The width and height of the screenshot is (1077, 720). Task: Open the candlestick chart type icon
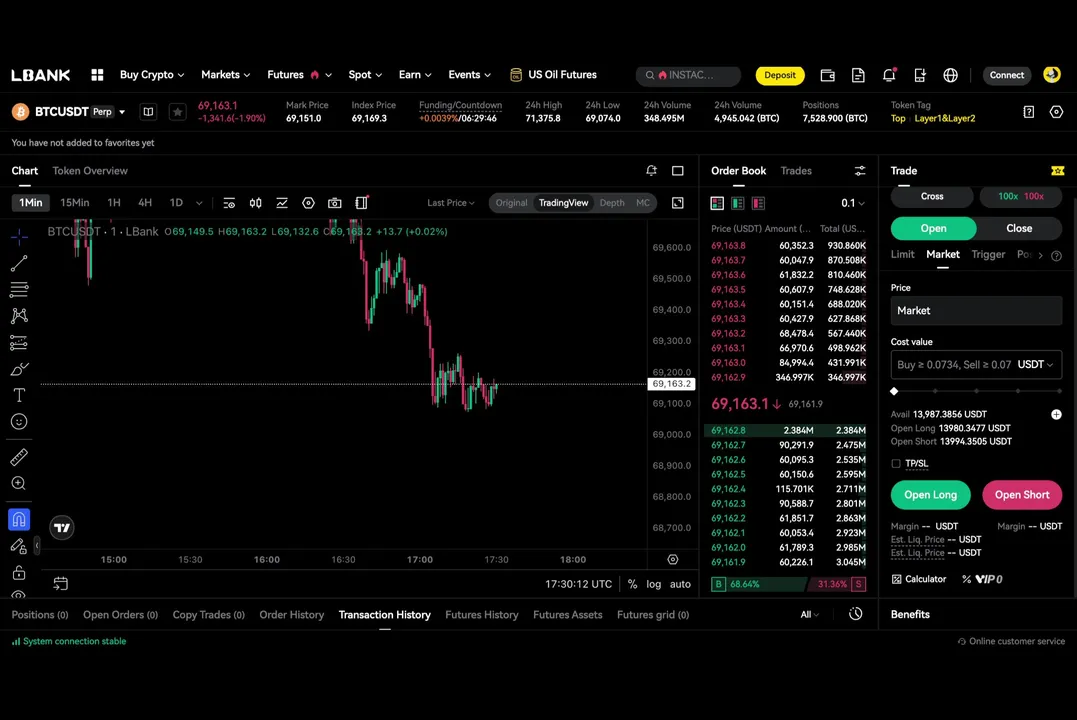pyautogui.click(x=256, y=203)
